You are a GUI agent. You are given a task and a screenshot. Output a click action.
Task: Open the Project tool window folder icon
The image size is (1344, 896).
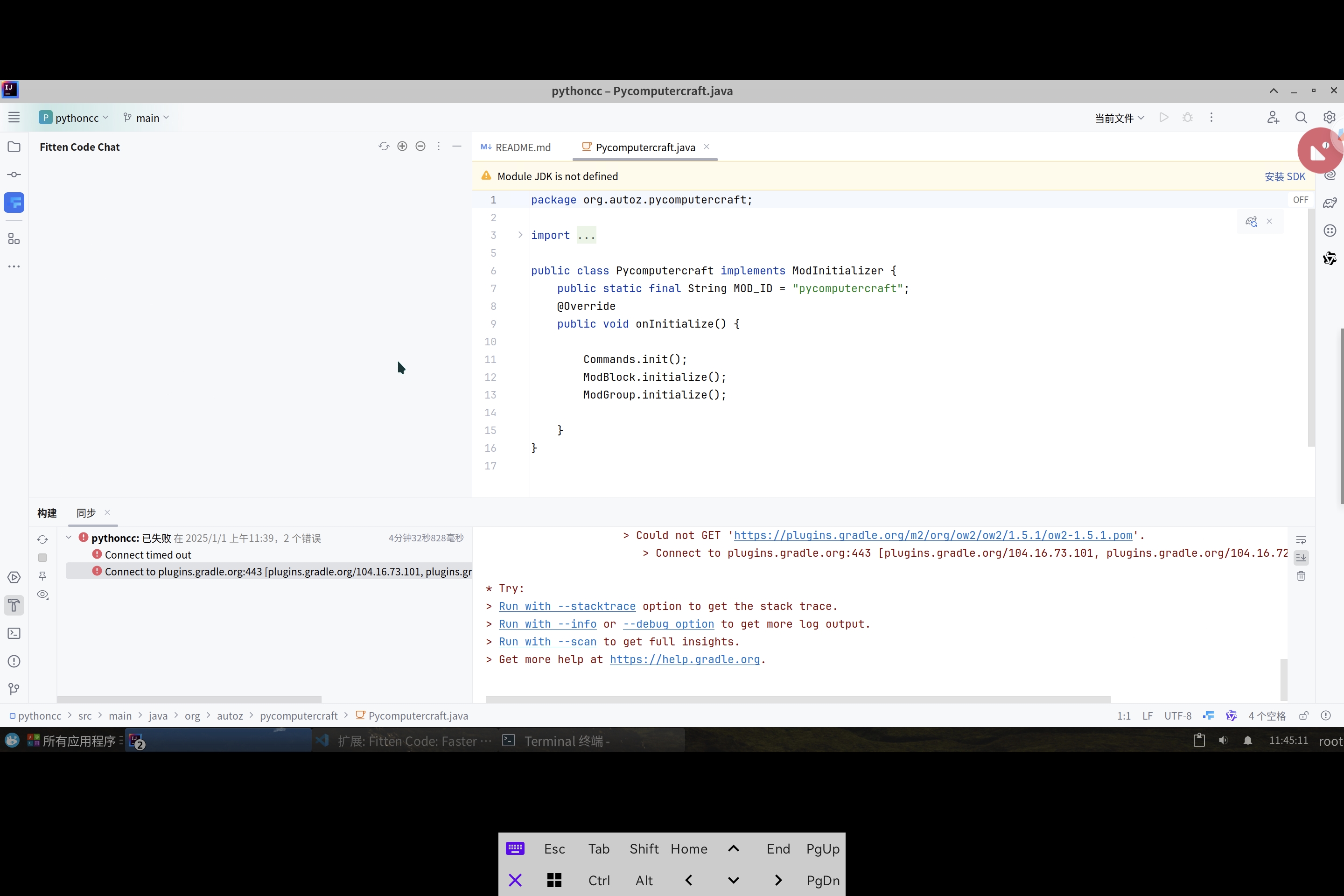coord(14,147)
